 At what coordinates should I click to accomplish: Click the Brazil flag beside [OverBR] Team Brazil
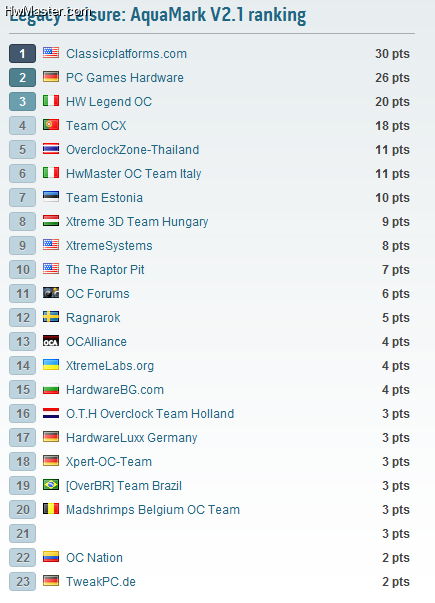(x=51, y=485)
